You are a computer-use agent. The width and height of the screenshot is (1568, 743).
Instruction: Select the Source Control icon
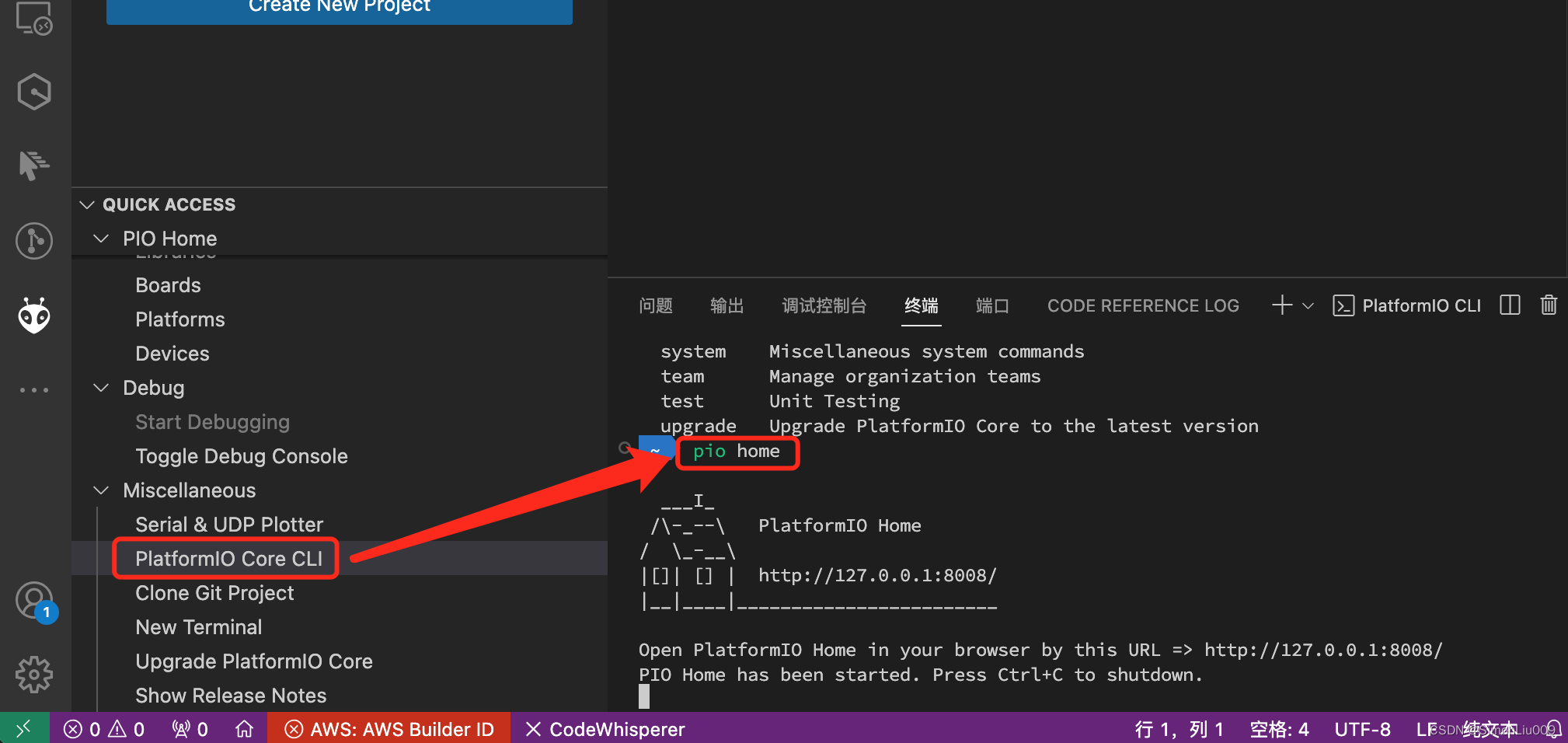pos(34,240)
